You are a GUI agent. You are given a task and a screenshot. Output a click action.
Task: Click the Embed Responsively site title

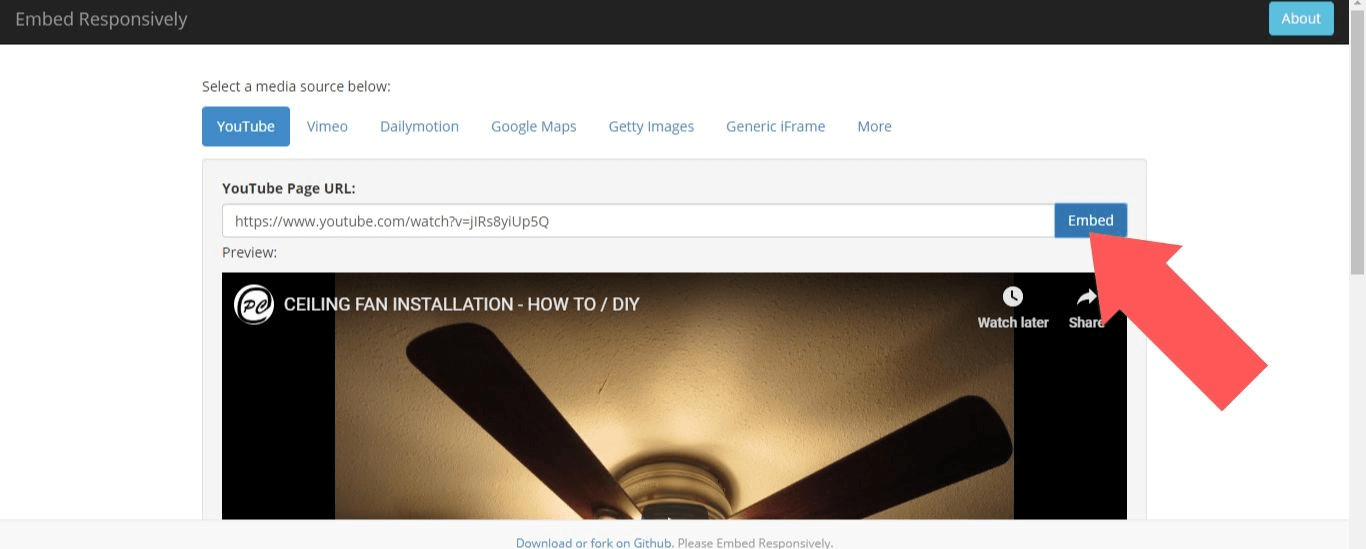click(x=101, y=19)
